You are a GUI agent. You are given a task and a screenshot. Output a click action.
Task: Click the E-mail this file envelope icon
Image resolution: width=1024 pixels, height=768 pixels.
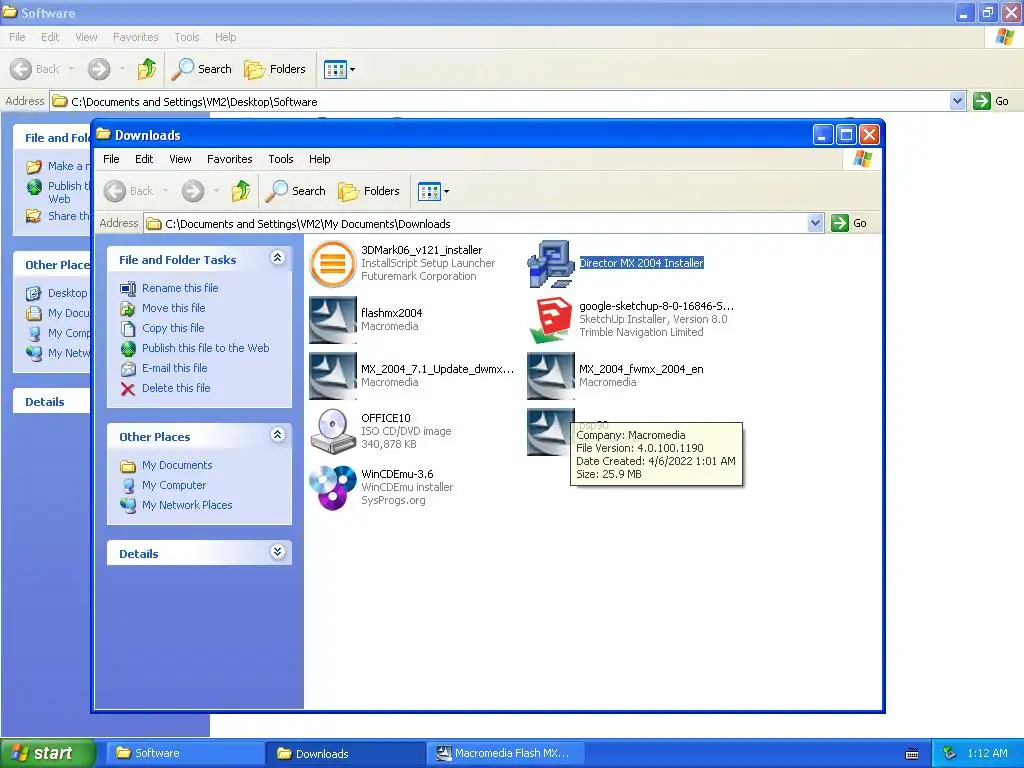click(x=128, y=368)
